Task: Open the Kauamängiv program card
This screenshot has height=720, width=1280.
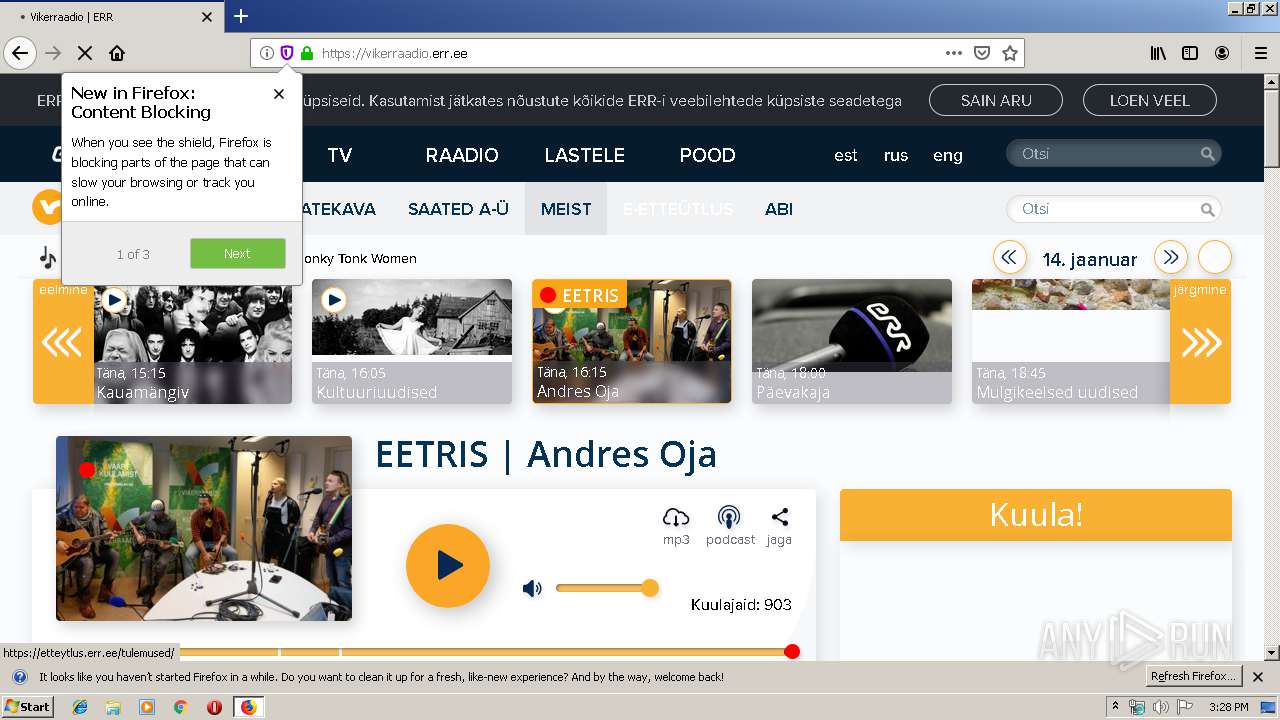Action: 193,342
